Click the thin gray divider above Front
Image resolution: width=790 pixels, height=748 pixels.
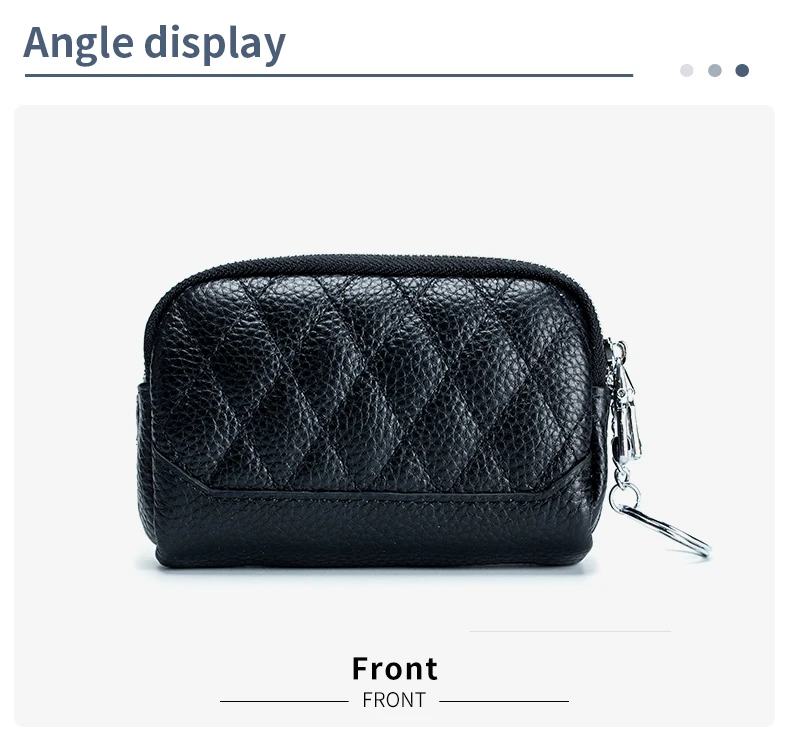pos(570,631)
